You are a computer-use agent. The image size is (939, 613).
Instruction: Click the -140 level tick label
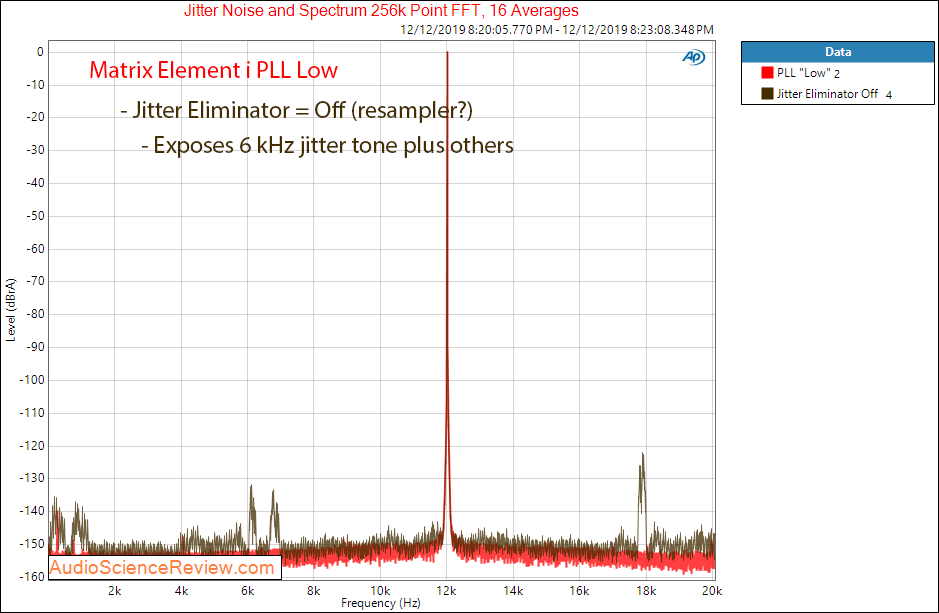click(x=32, y=511)
